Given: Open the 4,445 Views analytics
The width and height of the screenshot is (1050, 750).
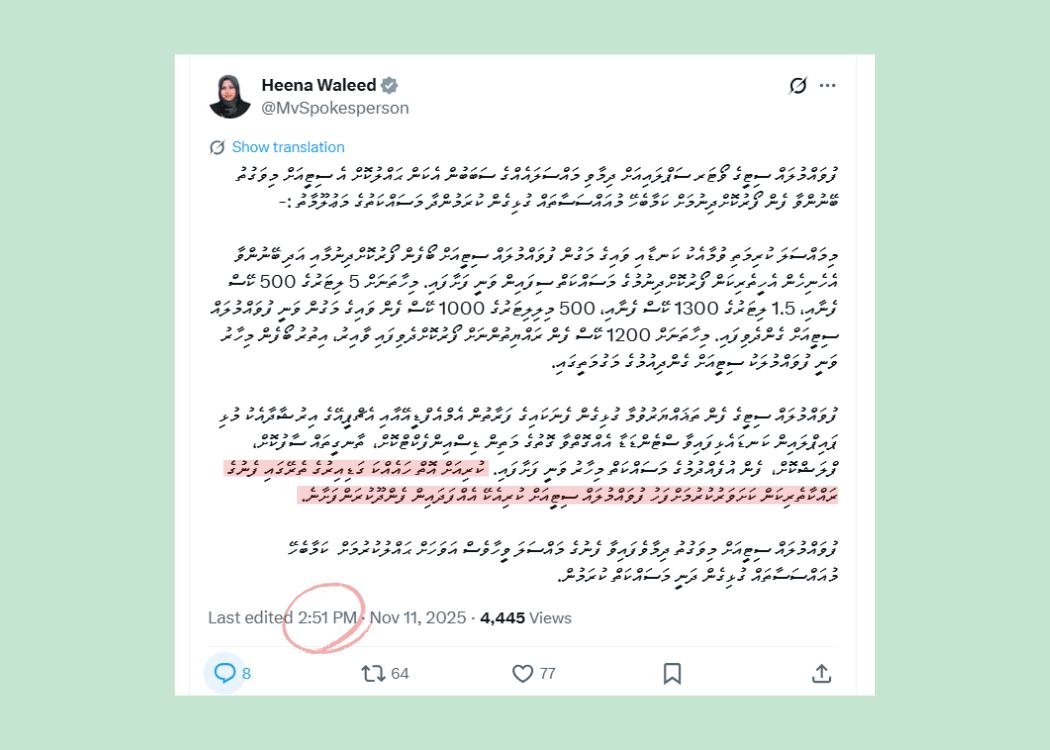Looking at the screenshot, I should (526, 617).
